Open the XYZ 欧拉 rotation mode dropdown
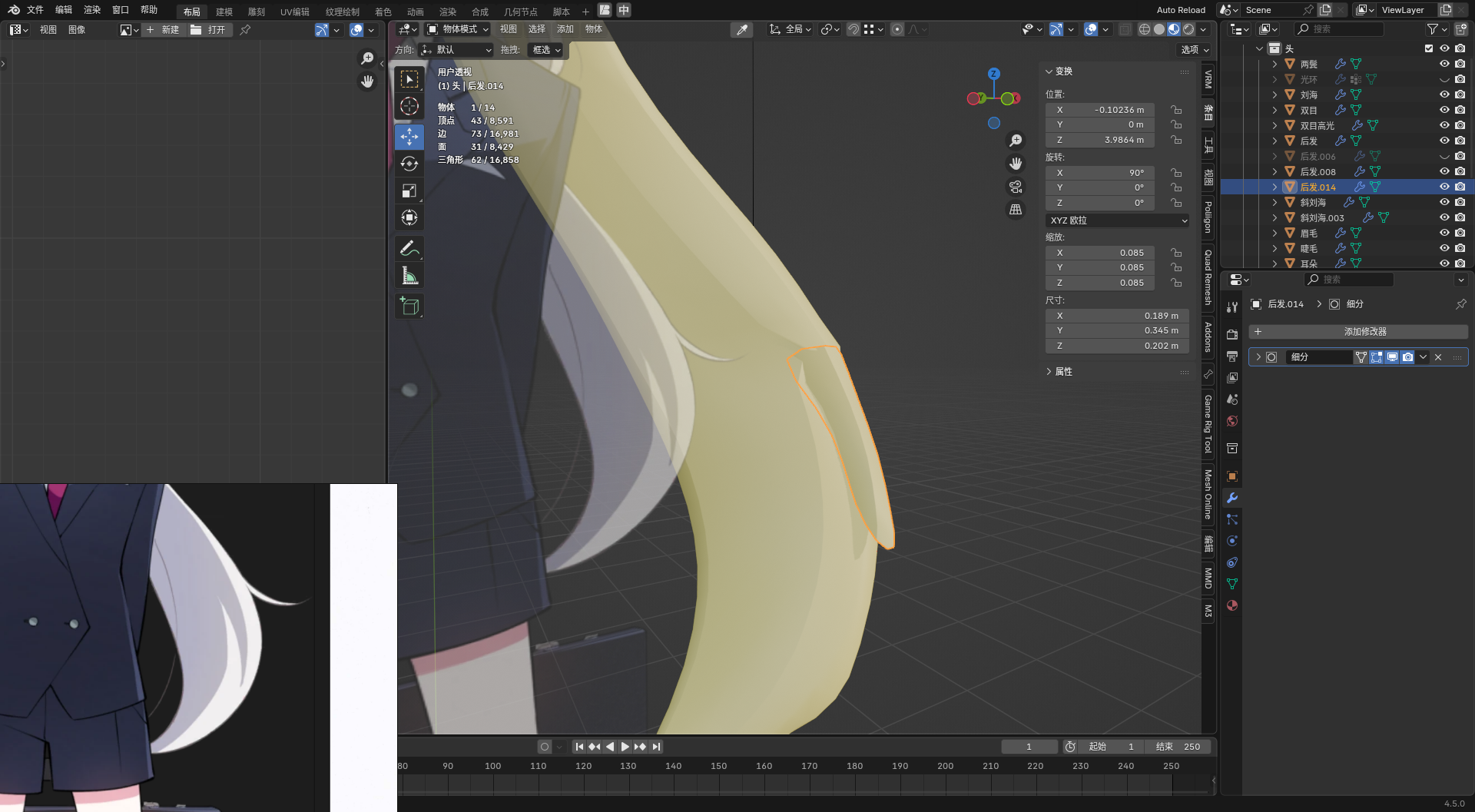This screenshot has height=812, width=1475. (1117, 220)
